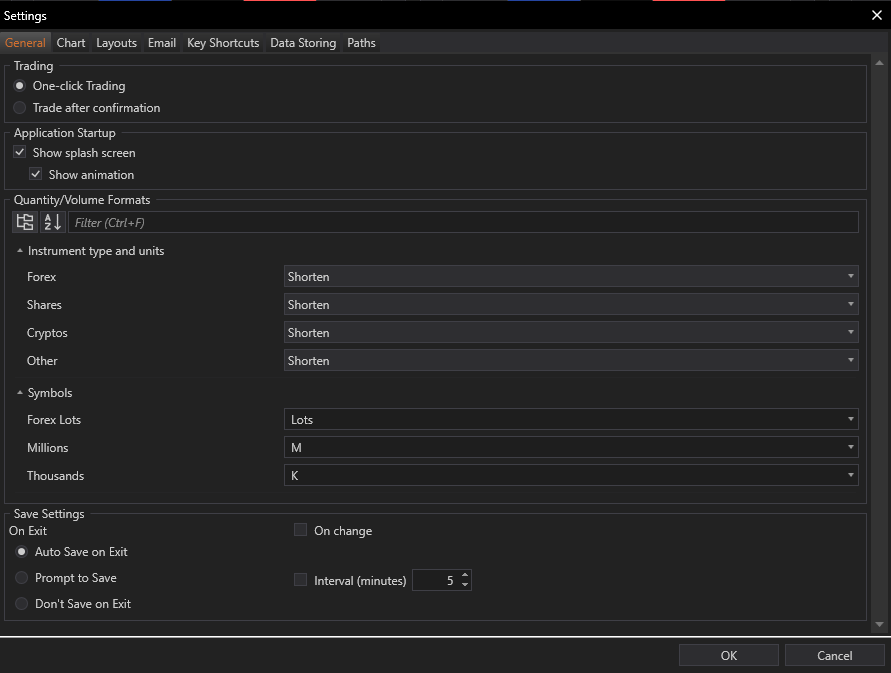The height and width of the screenshot is (673, 891).
Task: Switch to the Chart tab
Action: (x=71, y=43)
